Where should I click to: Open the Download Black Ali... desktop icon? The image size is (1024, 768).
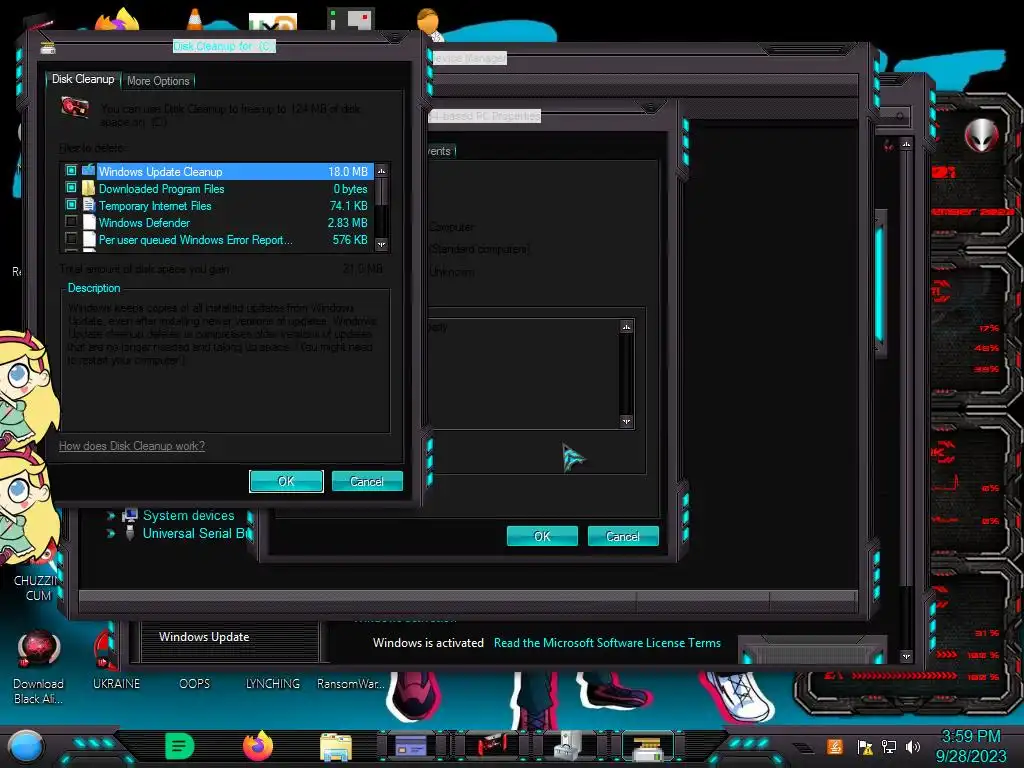click(x=39, y=667)
